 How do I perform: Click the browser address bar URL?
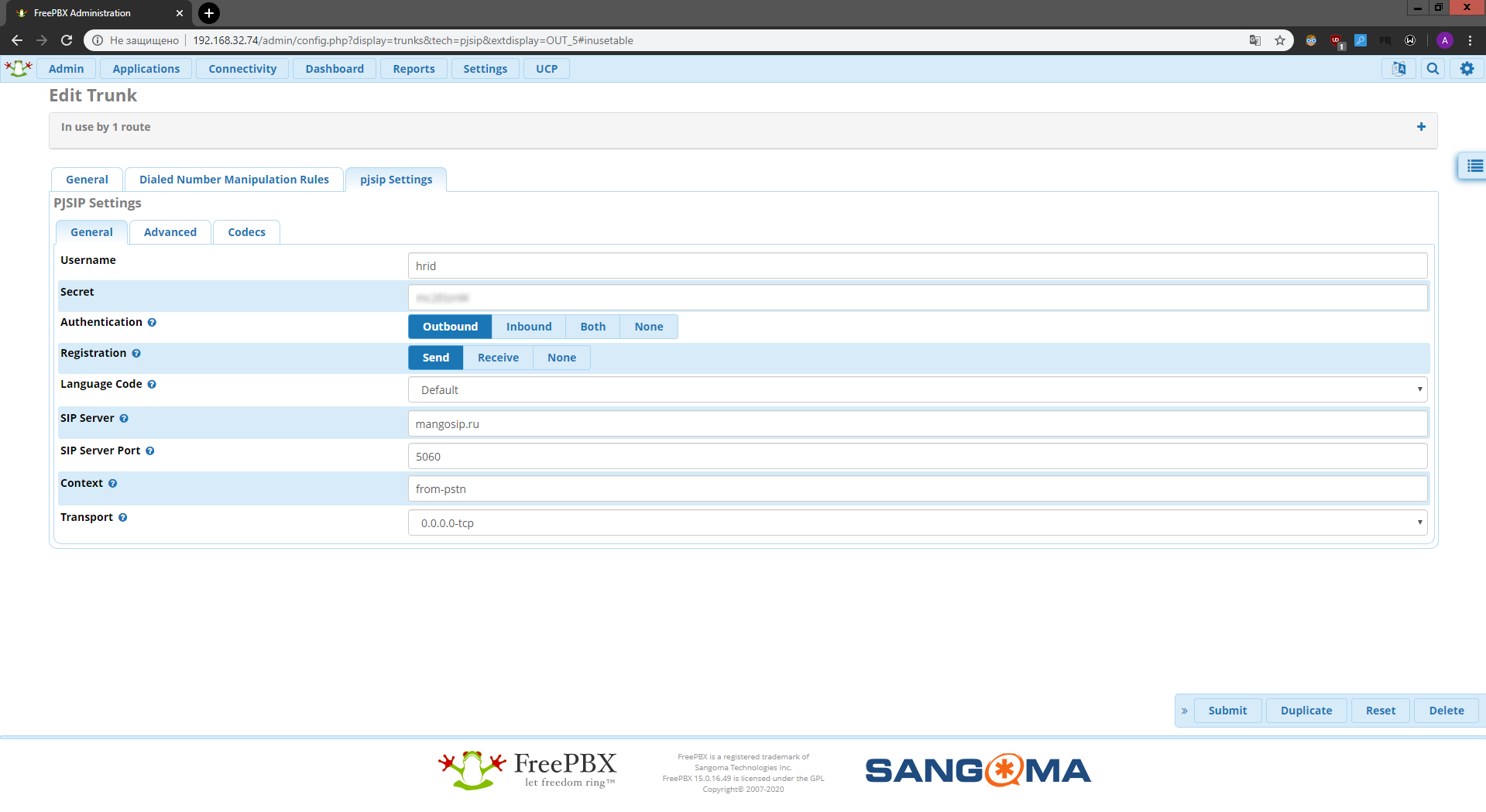(x=413, y=40)
